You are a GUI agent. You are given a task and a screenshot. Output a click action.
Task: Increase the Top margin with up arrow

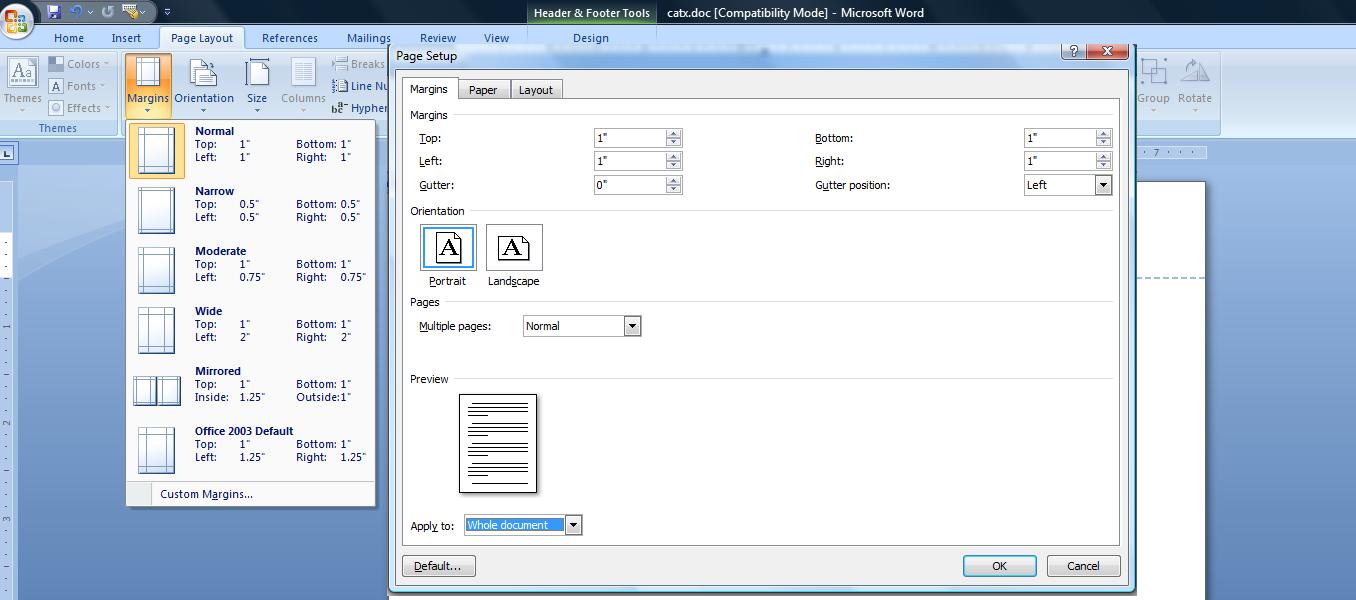pyautogui.click(x=674, y=134)
